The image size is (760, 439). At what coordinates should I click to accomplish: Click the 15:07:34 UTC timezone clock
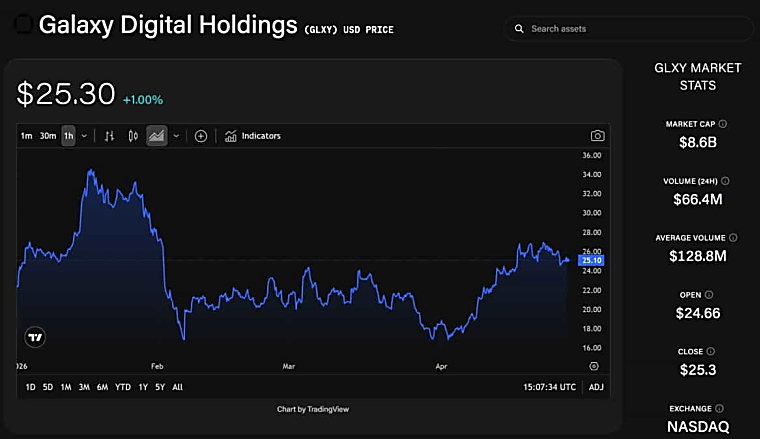[549, 387]
